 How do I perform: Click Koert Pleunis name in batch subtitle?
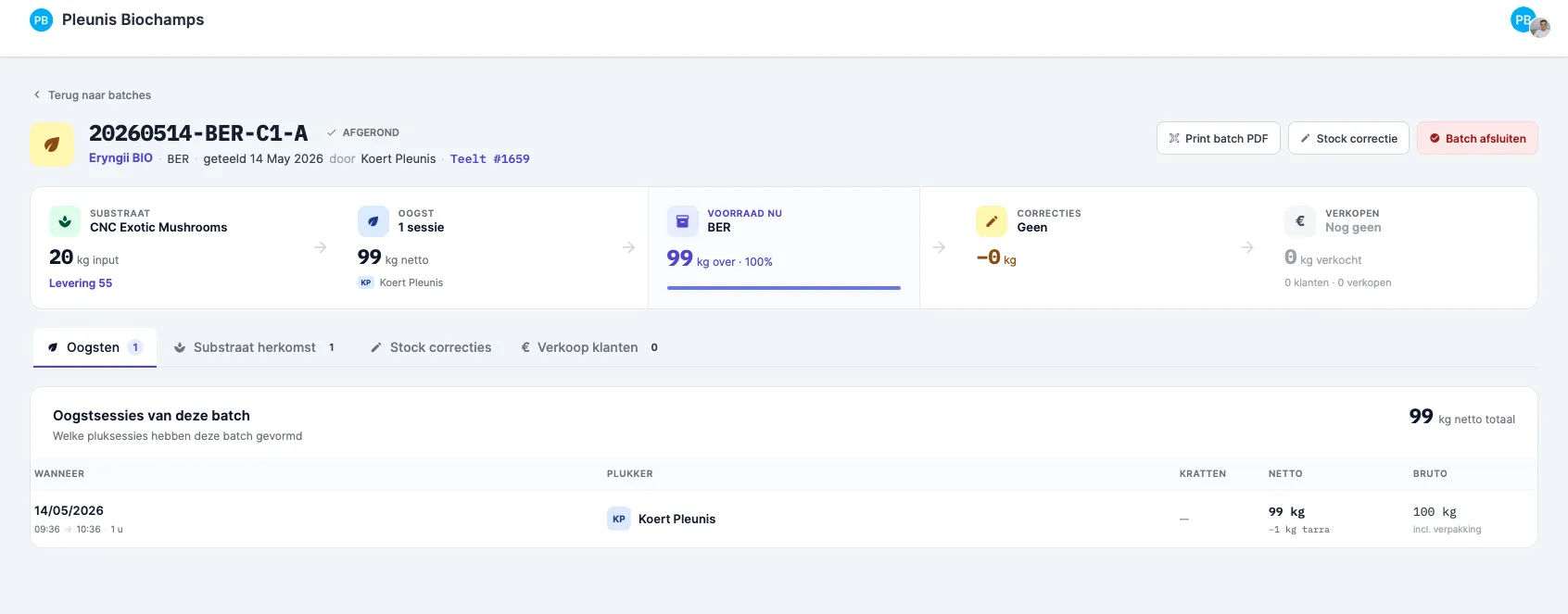pyautogui.click(x=398, y=158)
